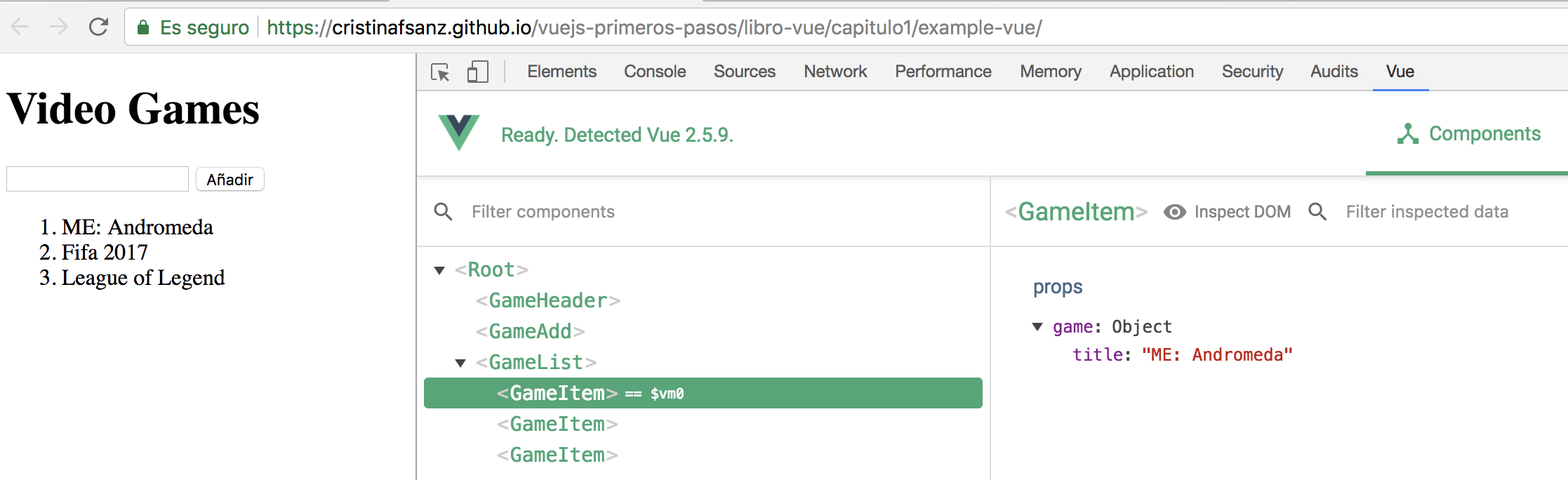Switch to the Elements tab

(x=561, y=71)
